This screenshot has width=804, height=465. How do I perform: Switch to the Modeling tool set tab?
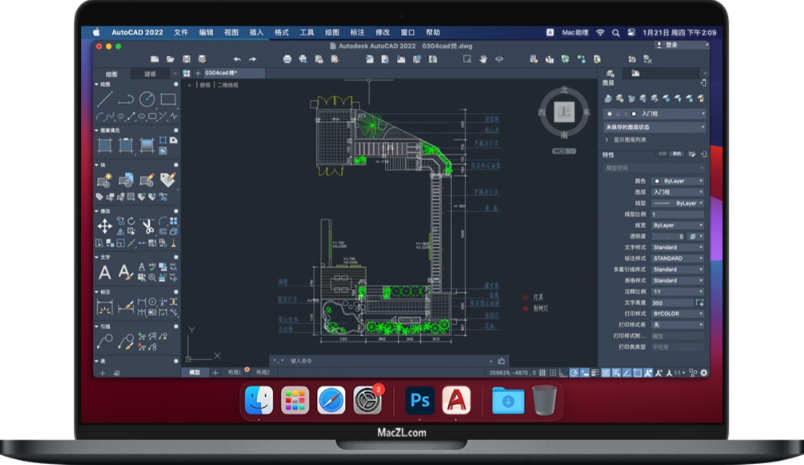[150, 74]
